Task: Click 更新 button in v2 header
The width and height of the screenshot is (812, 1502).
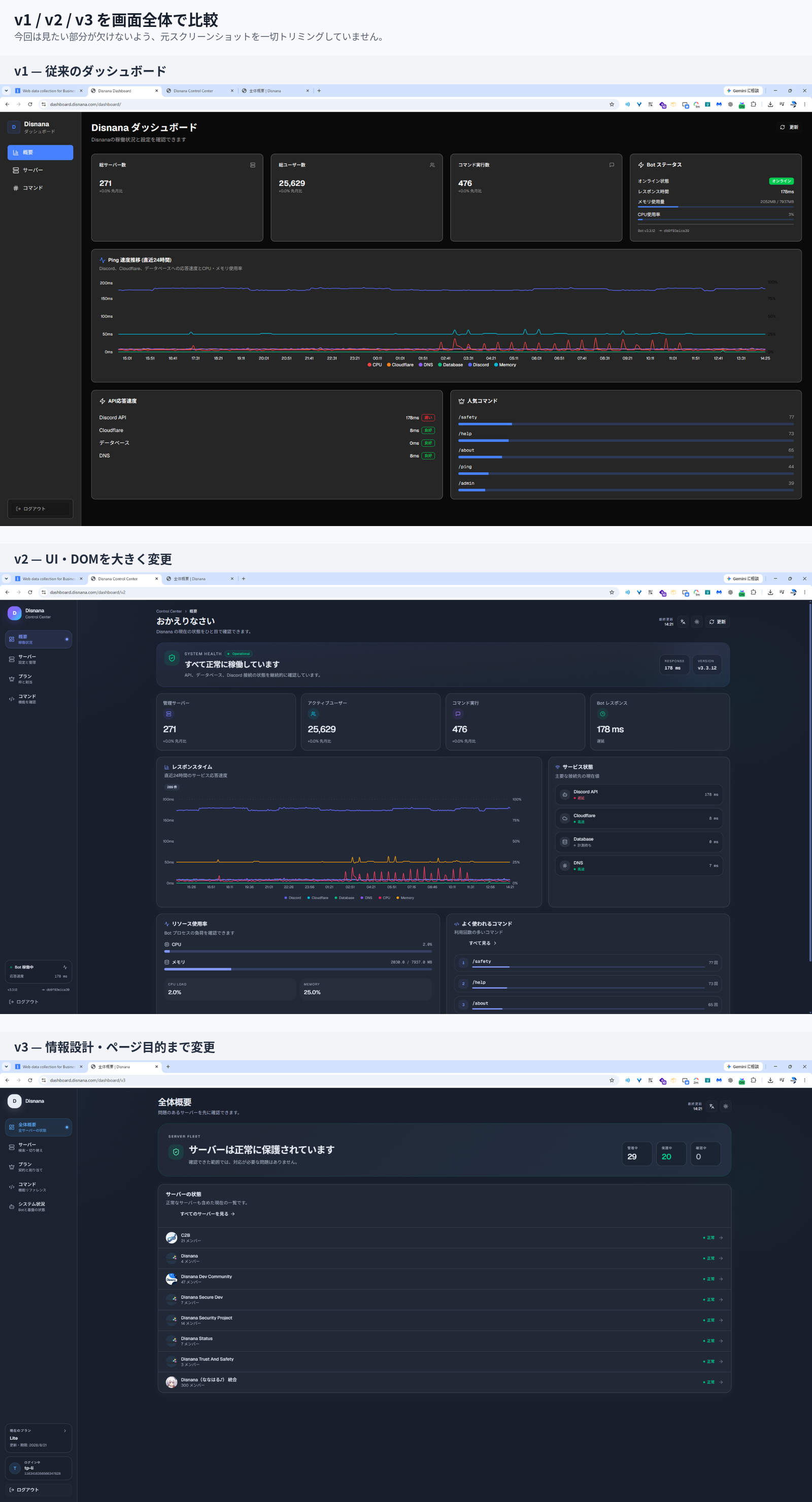Action: point(718,622)
